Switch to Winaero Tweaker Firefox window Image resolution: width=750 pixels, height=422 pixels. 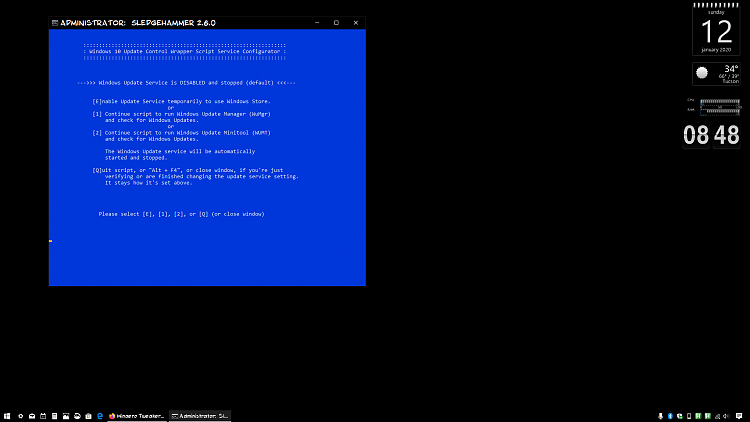pos(137,416)
